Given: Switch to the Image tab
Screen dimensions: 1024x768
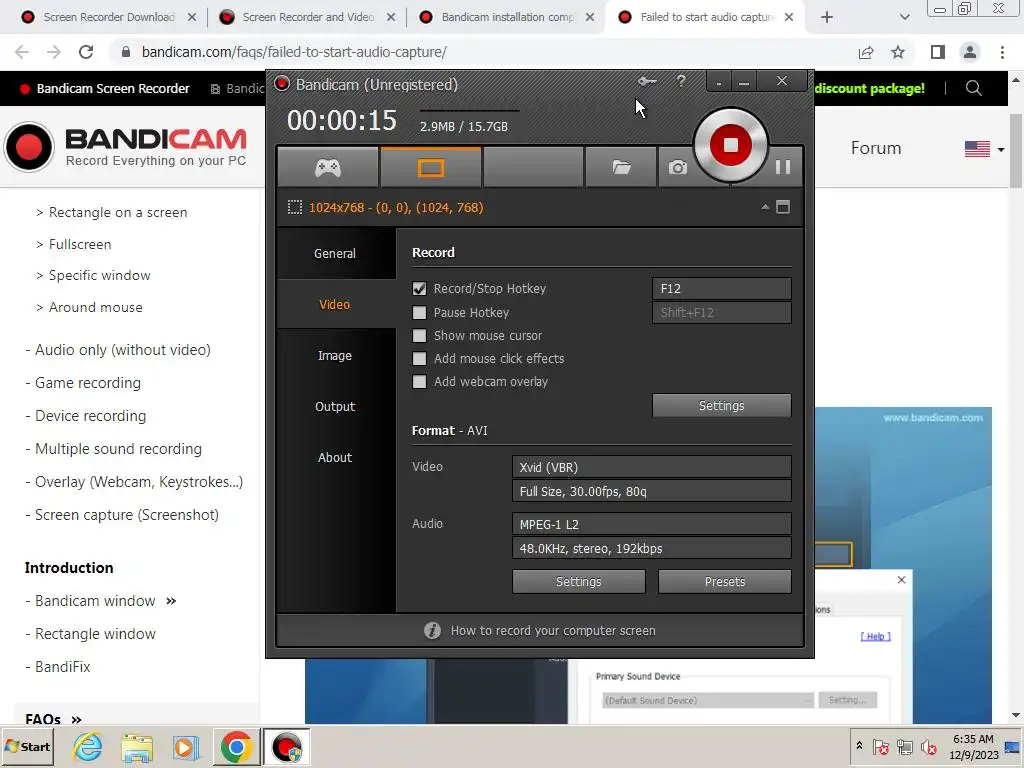Looking at the screenshot, I should point(336,355).
